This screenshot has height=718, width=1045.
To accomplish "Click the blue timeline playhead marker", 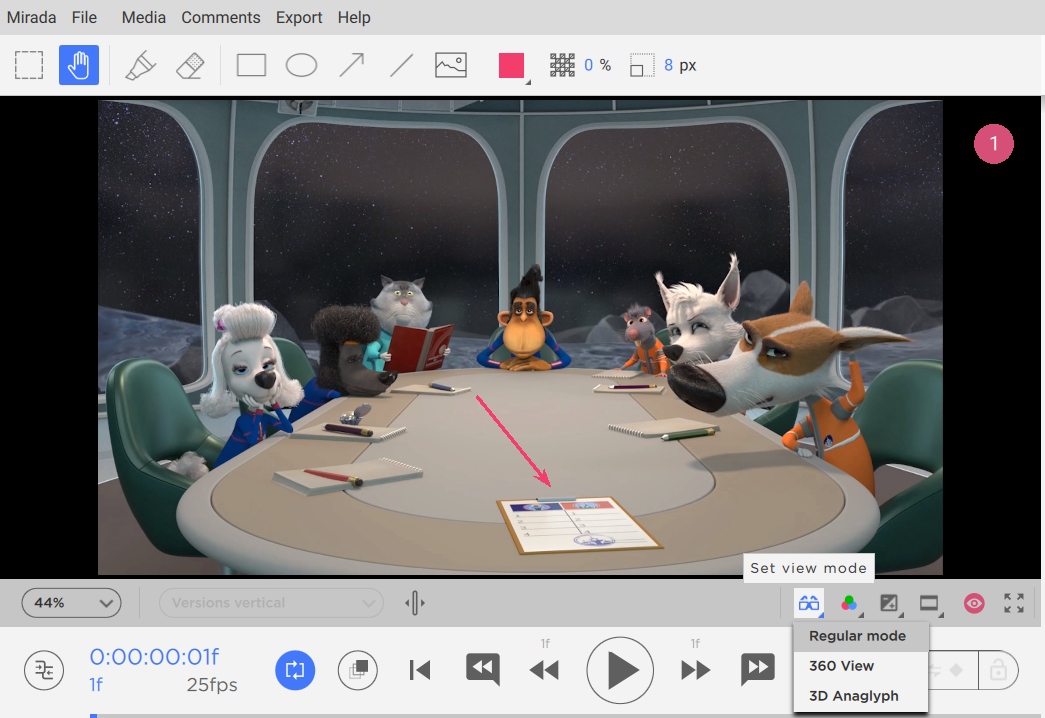I will click(x=93, y=715).
